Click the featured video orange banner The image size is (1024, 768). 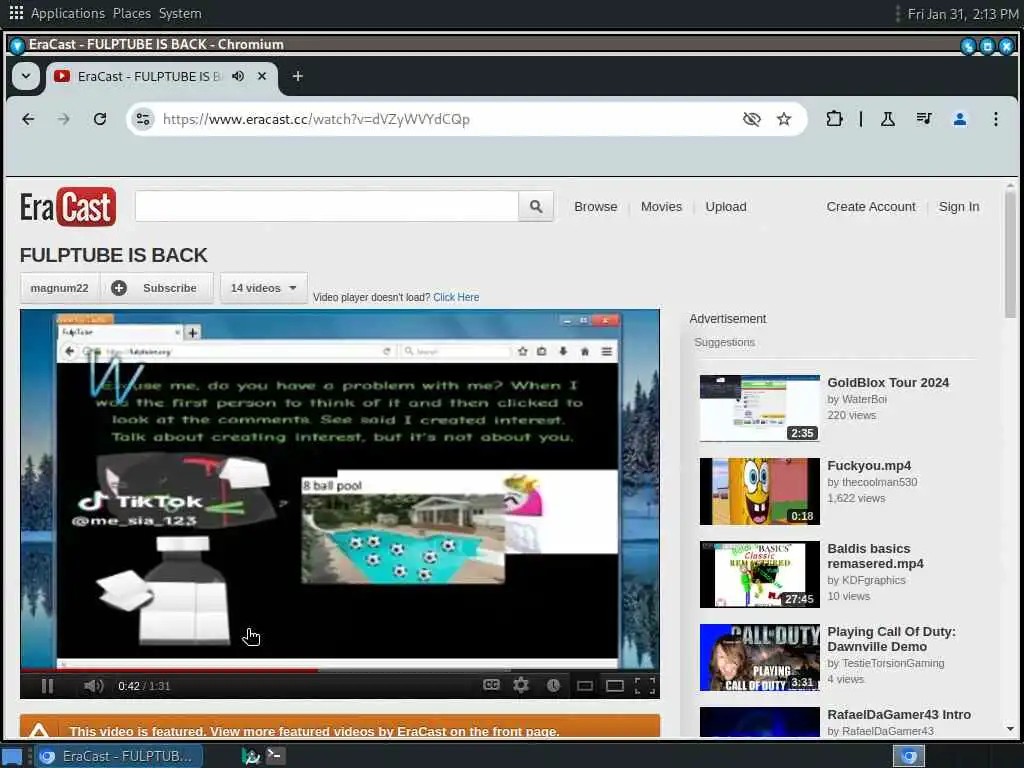340,726
